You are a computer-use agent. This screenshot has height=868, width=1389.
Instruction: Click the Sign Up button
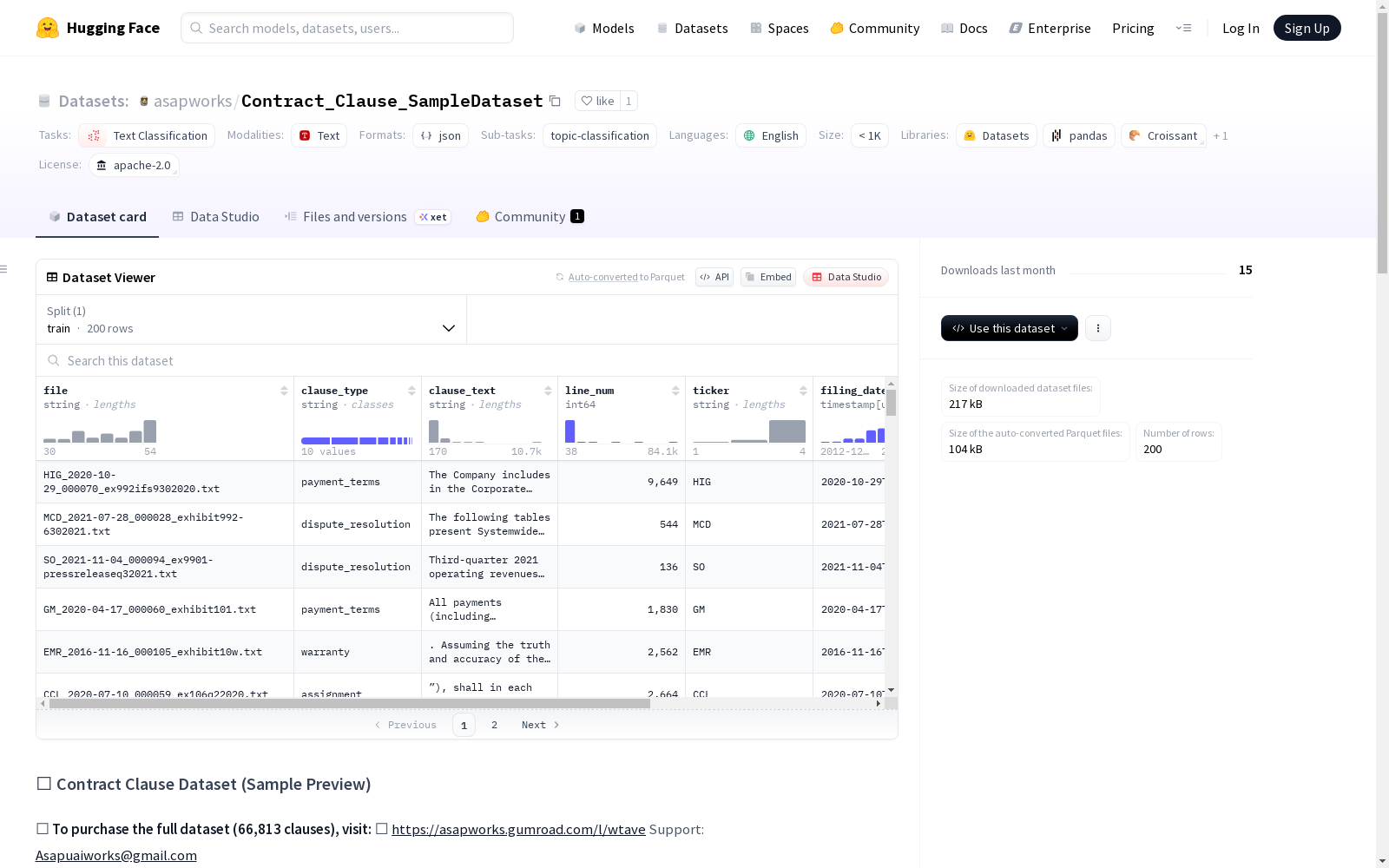point(1307,28)
